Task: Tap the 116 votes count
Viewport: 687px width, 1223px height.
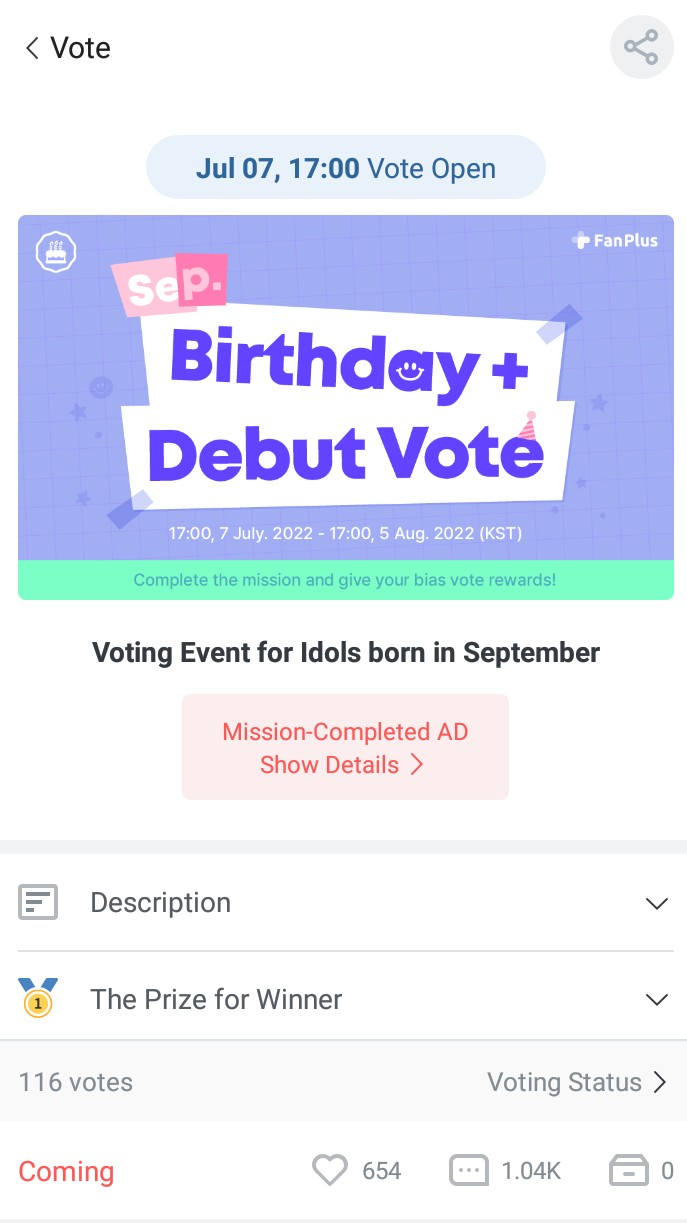Action: 76,1082
